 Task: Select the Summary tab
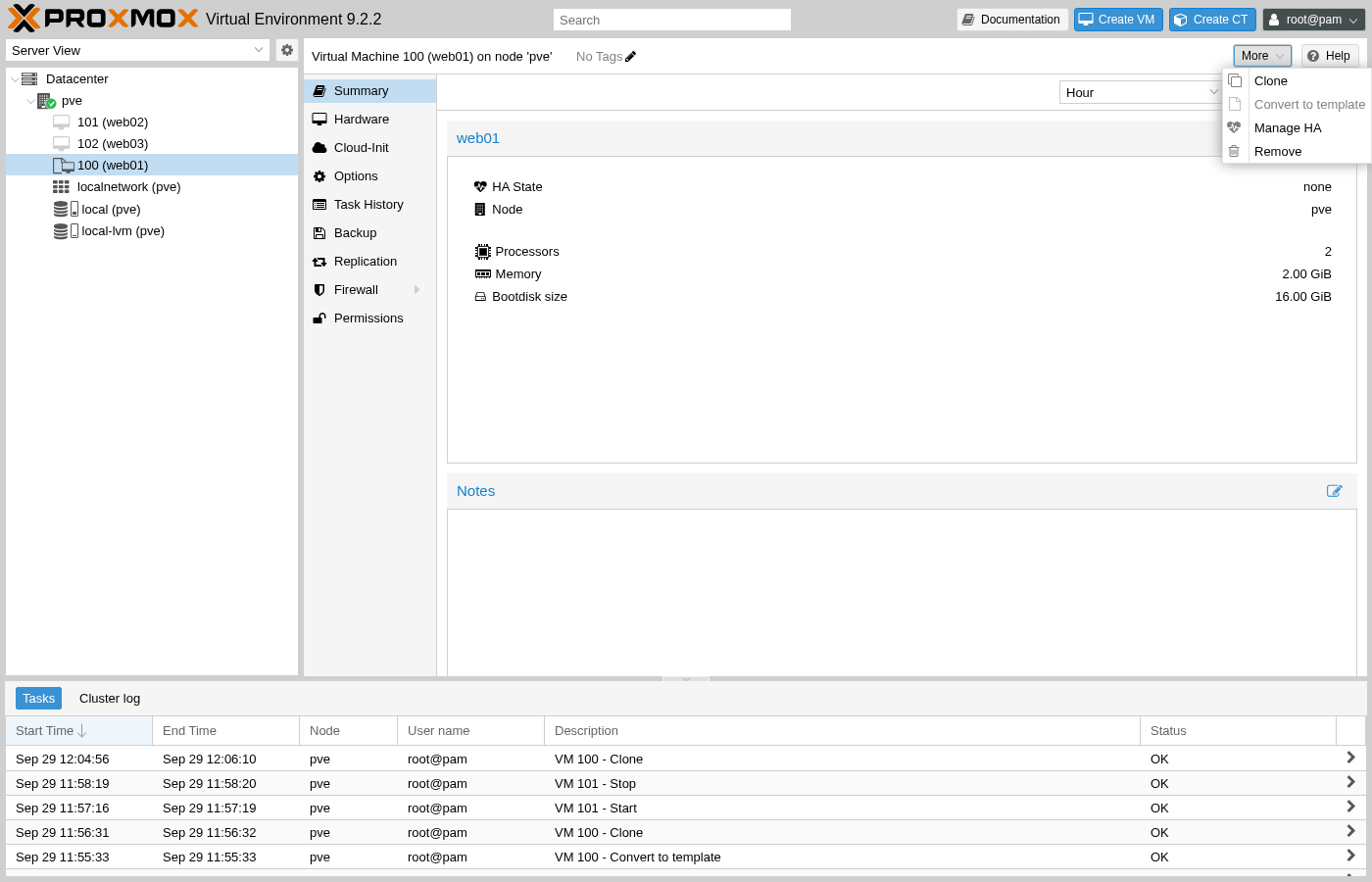pyautogui.click(x=369, y=91)
